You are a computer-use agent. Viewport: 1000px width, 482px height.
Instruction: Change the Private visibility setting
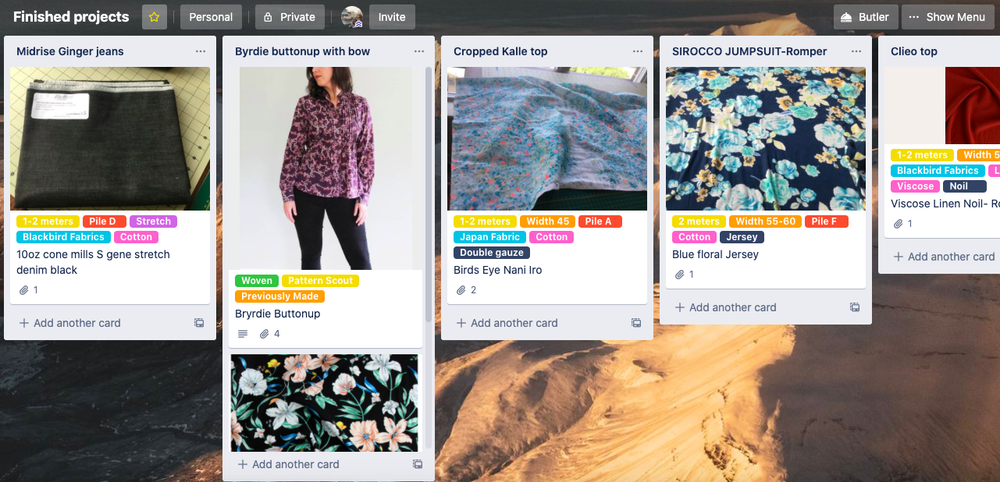(x=290, y=17)
